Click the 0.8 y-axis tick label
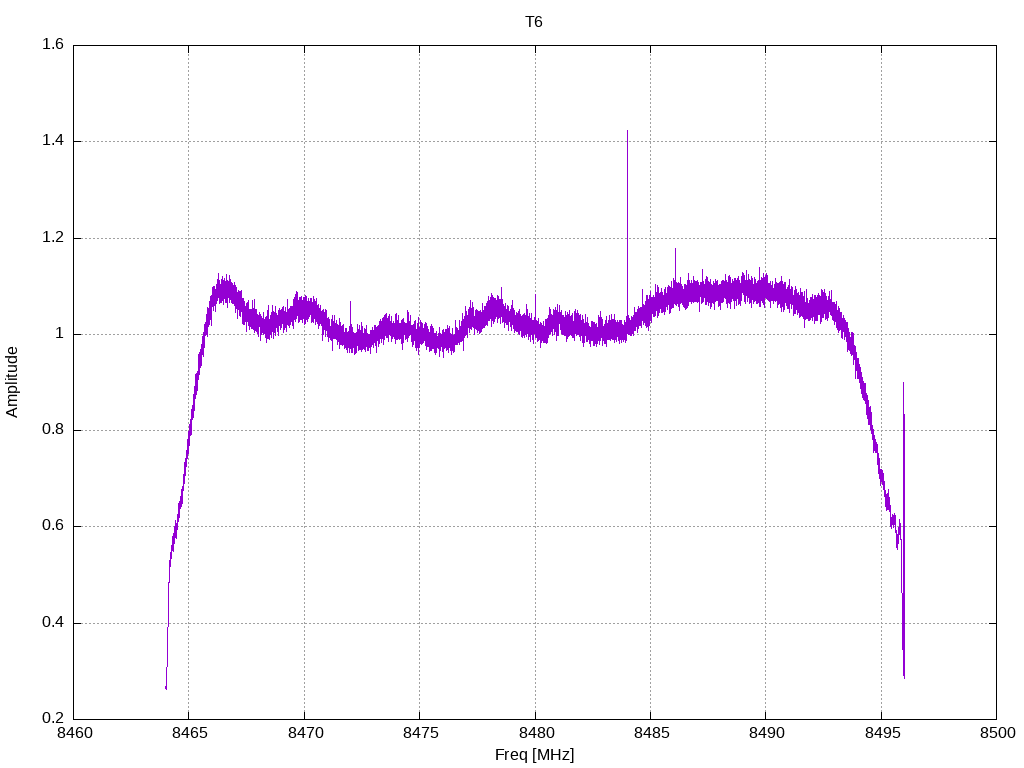Screen dimensions: 1024x768 pyautogui.click(x=54, y=430)
